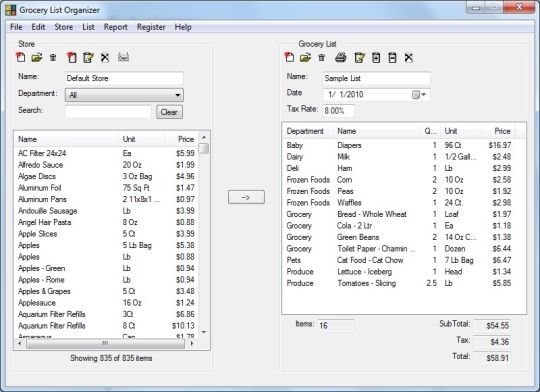Open the Help menu

point(183,27)
